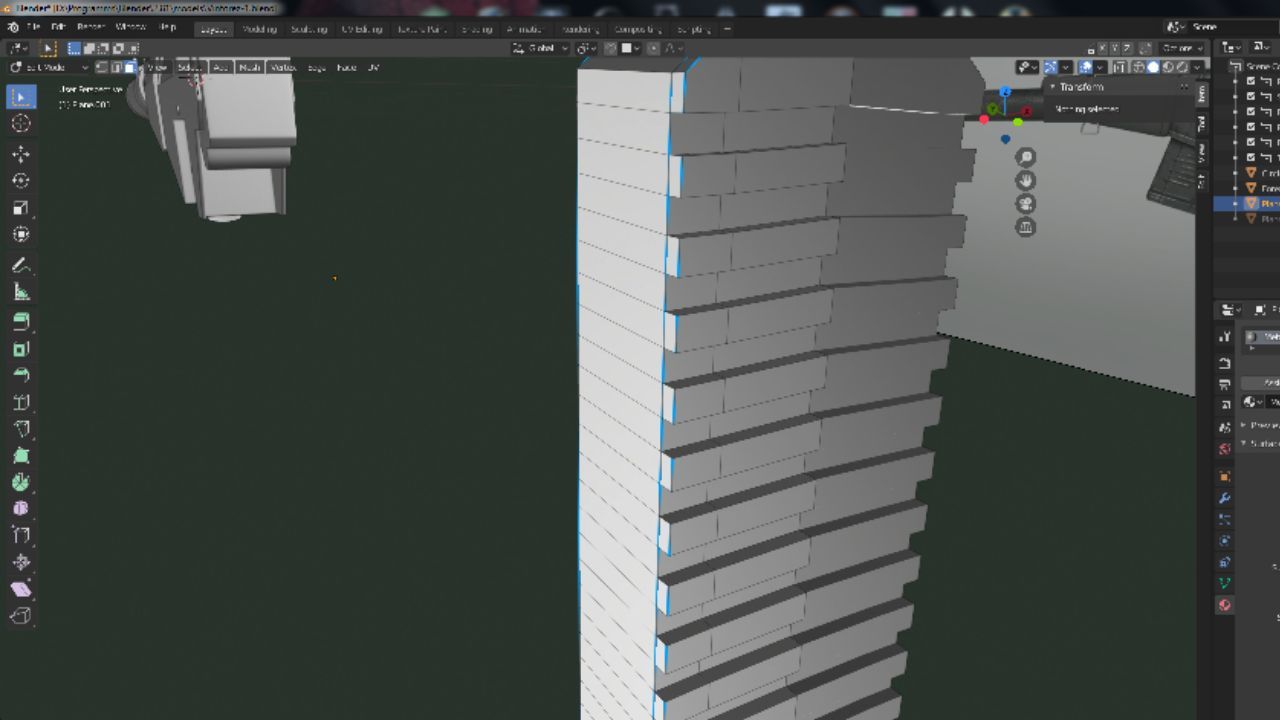Viewport: 1280px width, 720px height.
Task: Expand the Preview panel in properties
Action: pyautogui.click(x=1244, y=425)
